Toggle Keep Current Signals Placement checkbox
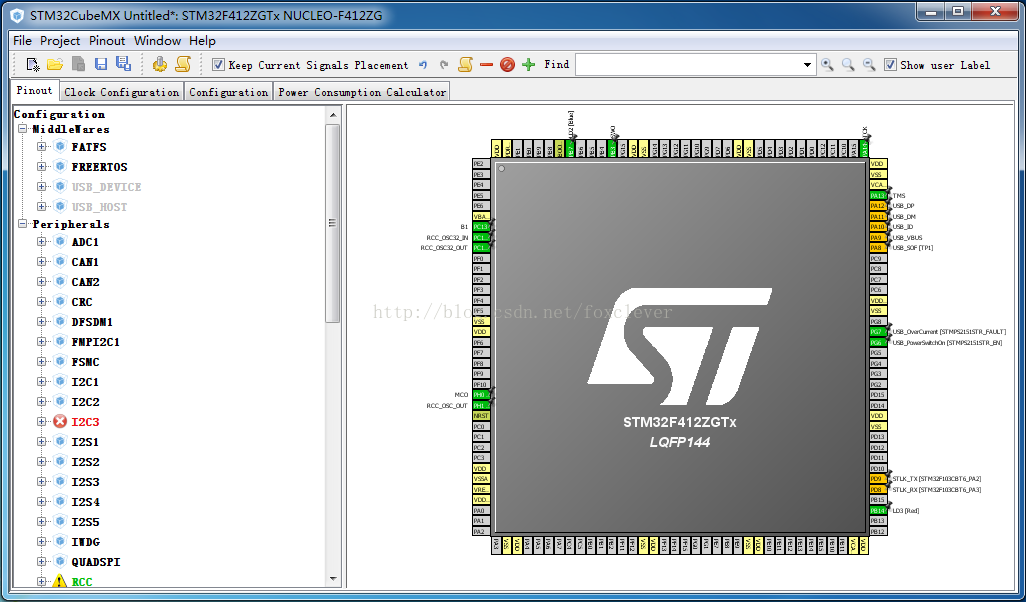 coord(219,64)
